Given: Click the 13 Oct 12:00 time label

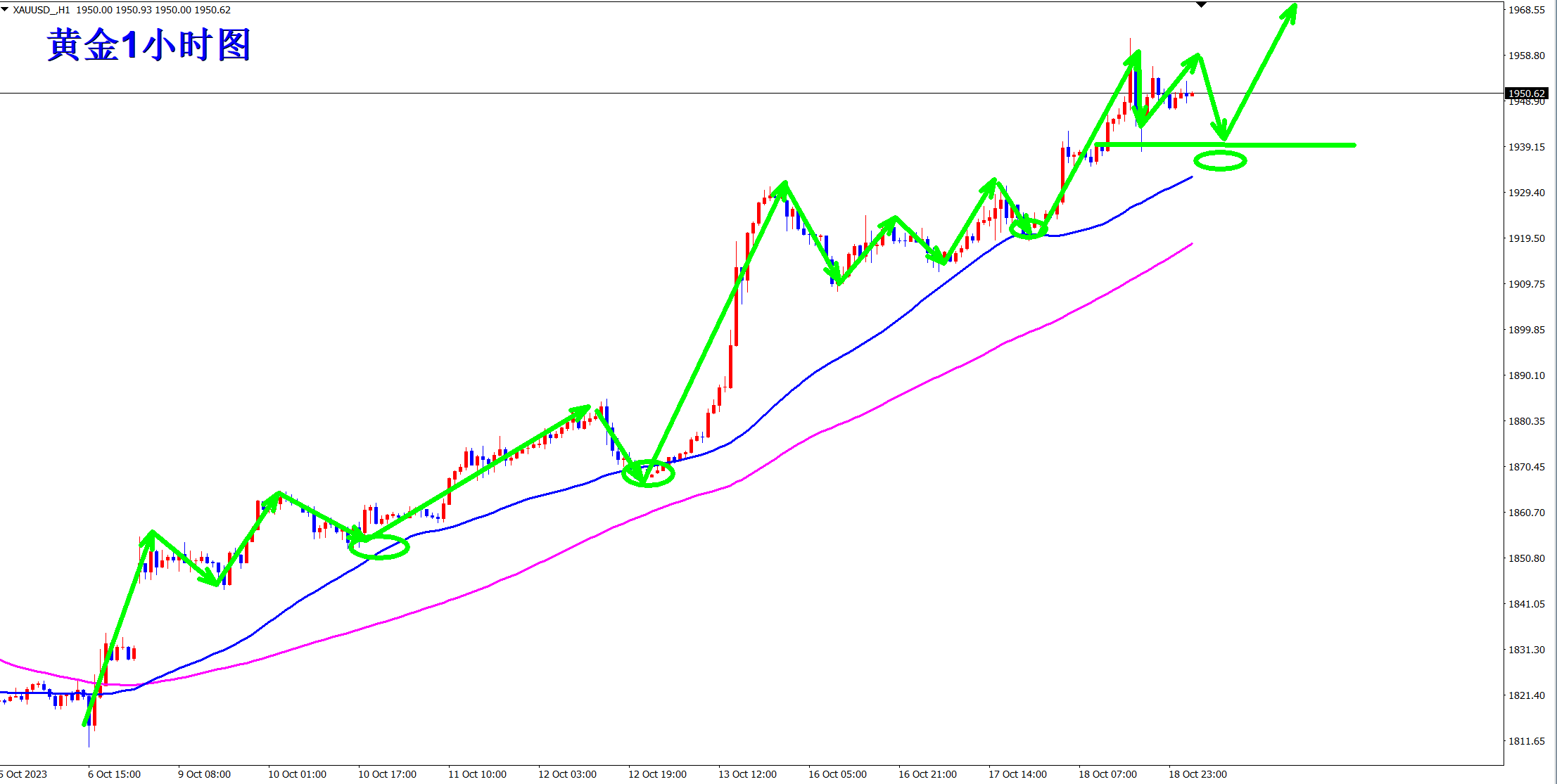Looking at the screenshot, I should (x=747, y=774).
